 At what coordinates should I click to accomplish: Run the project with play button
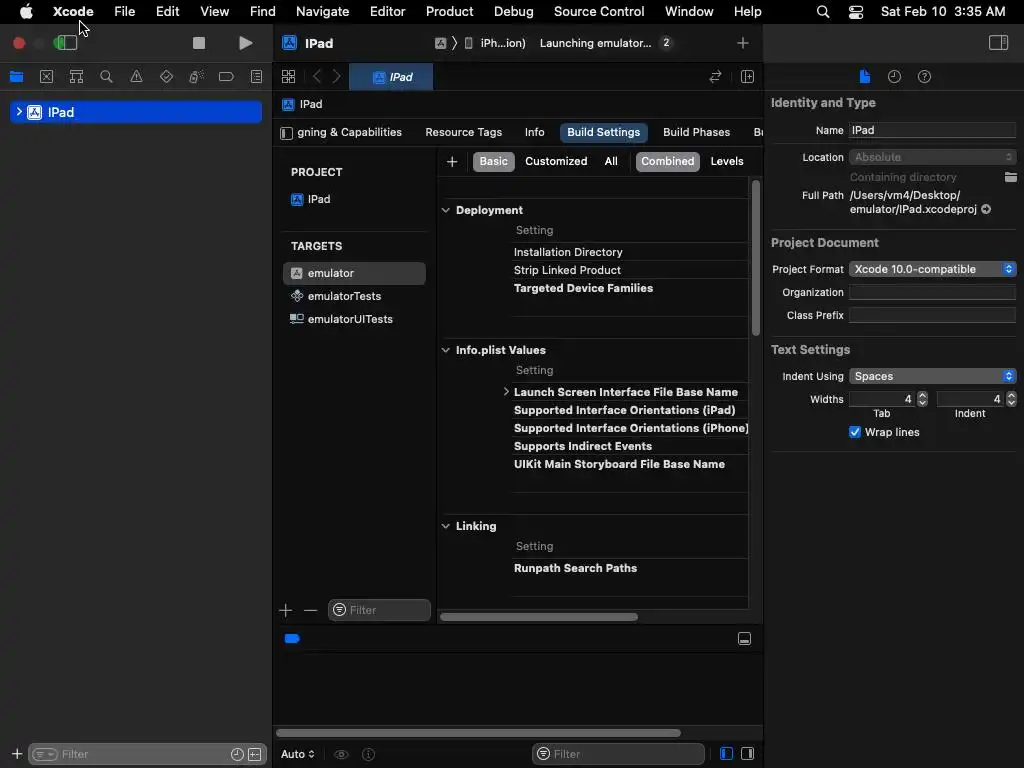coord(246,43)
